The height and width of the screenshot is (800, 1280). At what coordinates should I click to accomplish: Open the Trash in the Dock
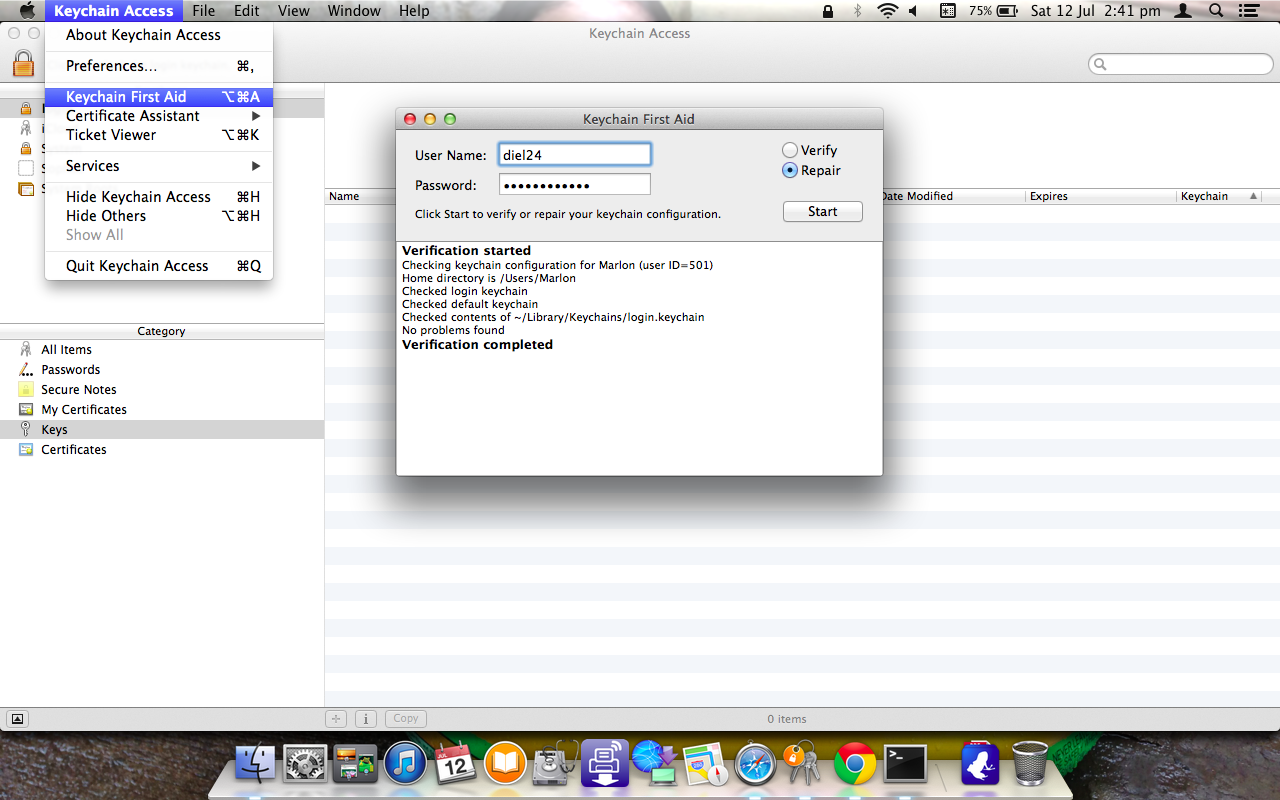[1030, 765]
